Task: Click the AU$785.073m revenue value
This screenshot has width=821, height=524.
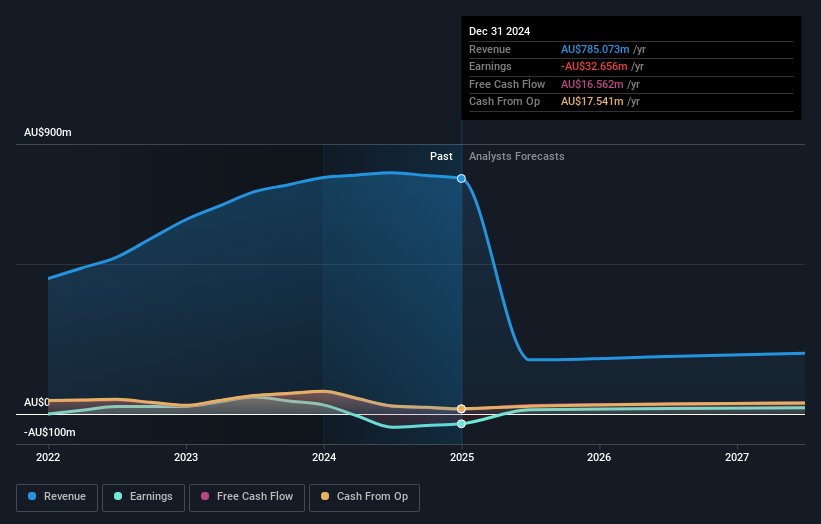Action: 595,49
